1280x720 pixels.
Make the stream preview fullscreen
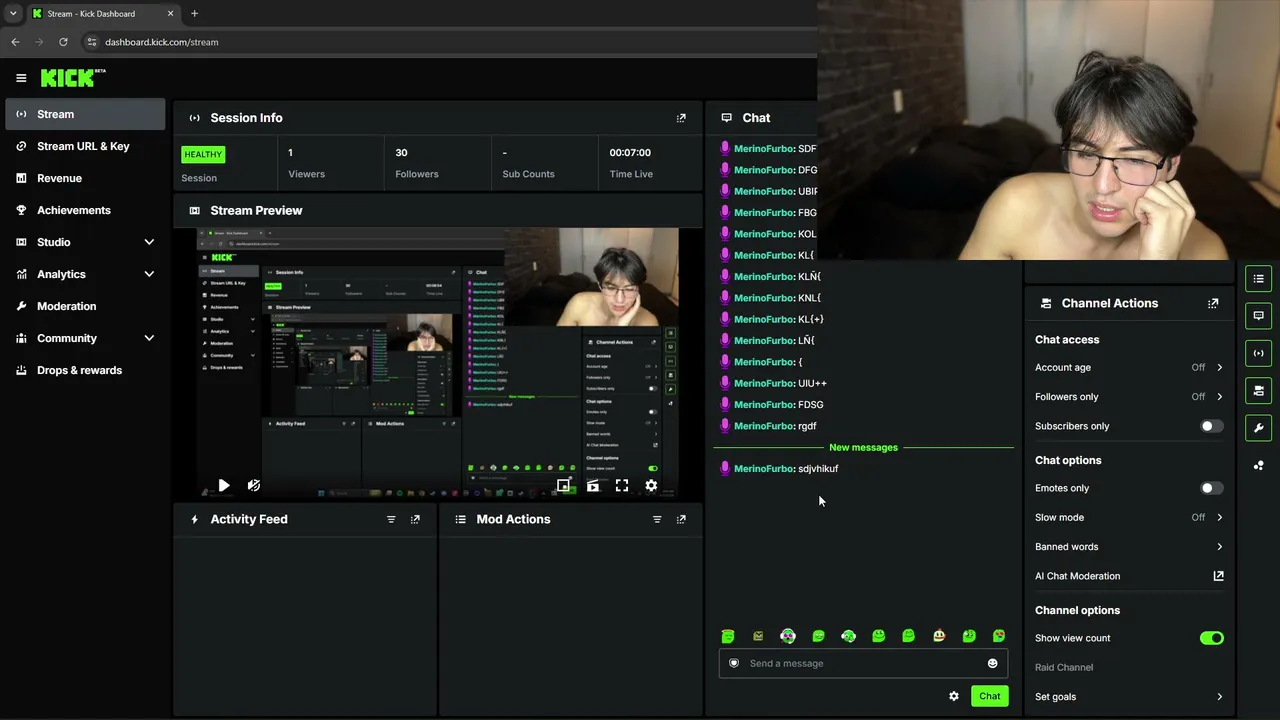coord(622,486)
